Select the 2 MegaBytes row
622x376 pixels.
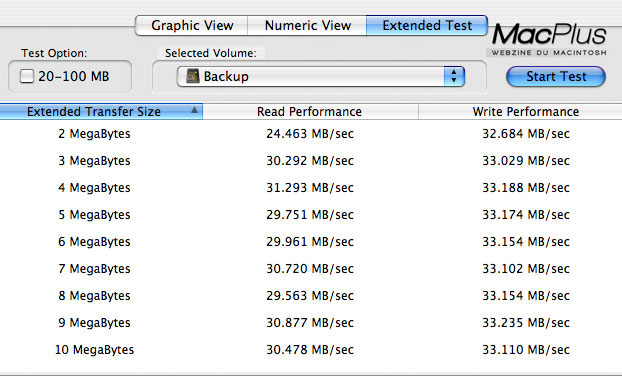pos(311,134)
